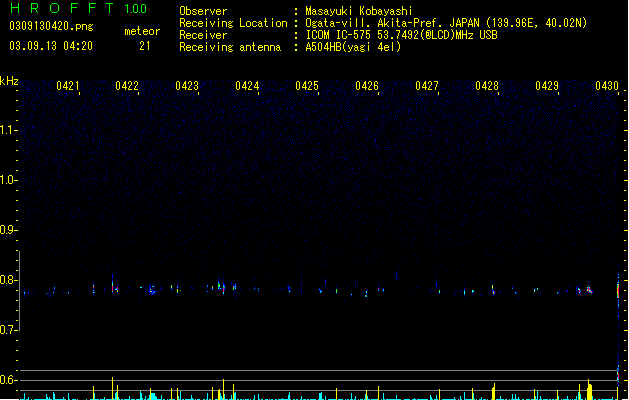Select observer name Masayuki Kobayashi
629x400 pixels.
[359, 11]
